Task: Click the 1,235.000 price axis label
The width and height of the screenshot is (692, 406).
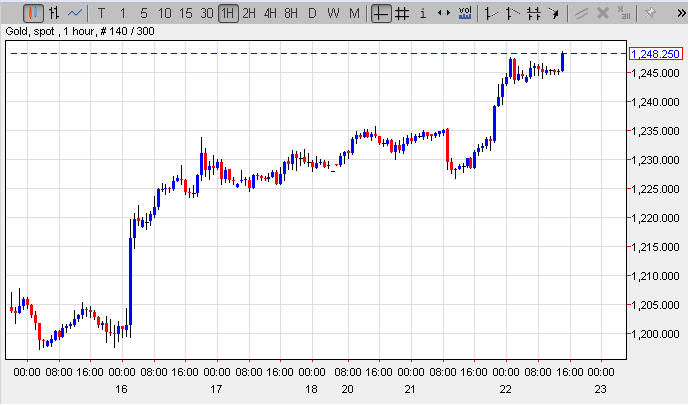Action: coord(655,131)
